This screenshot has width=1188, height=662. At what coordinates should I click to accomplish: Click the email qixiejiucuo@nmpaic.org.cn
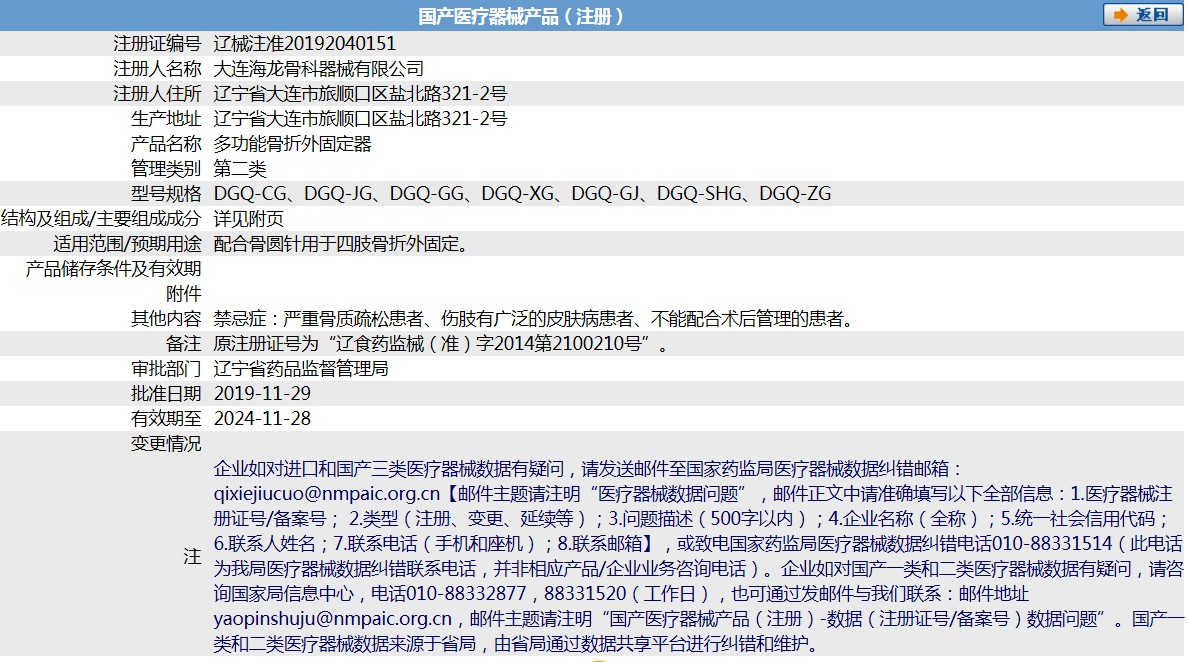(327, 494)
